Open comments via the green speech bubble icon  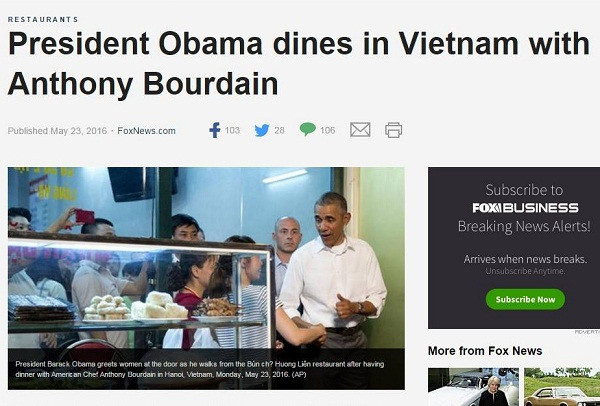pyautogui.click(x=308, y=129)
